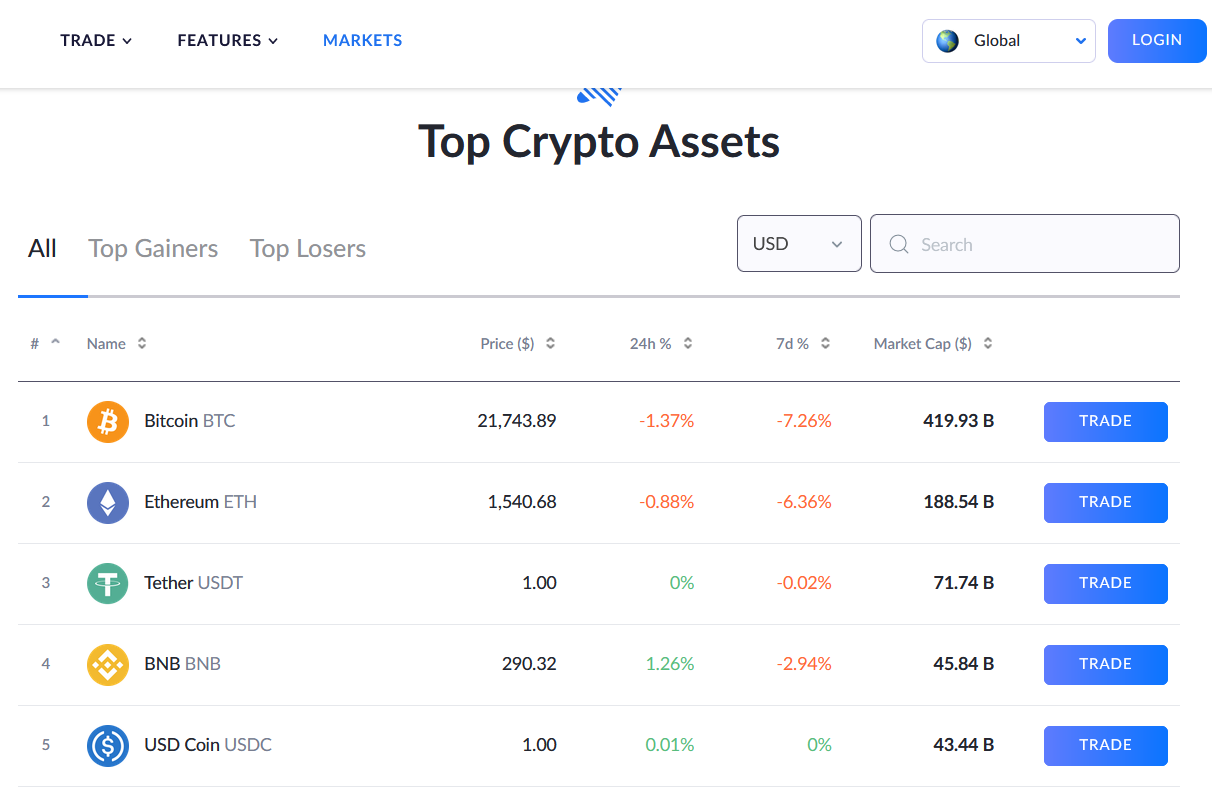Screen dimensions: 1212x790
Task: Click Ethereum 24h change -0.88%
Action: (667, 502)
